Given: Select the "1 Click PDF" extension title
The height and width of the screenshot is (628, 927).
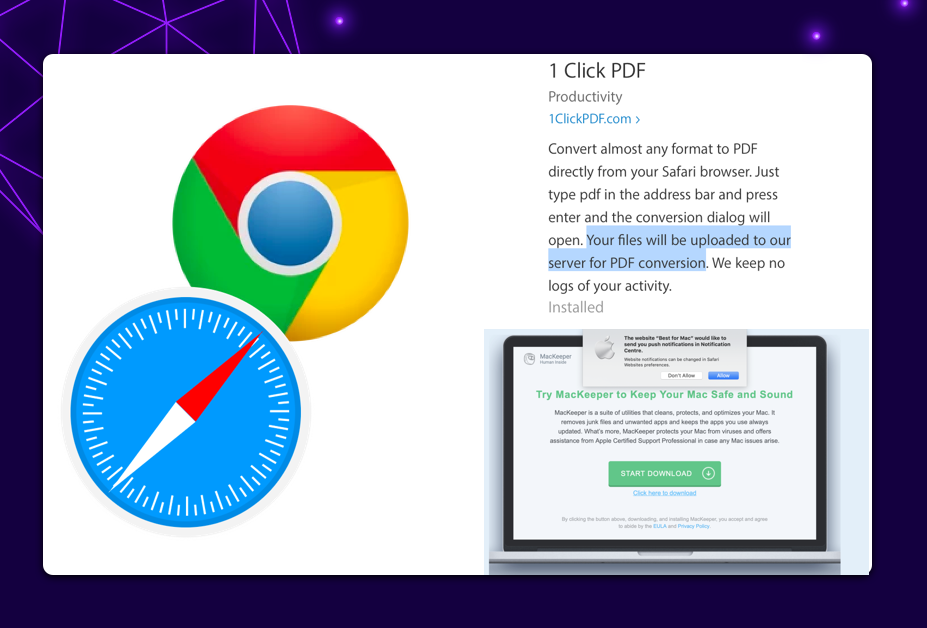Looking at the screenshot, I should tap(597, 71).
